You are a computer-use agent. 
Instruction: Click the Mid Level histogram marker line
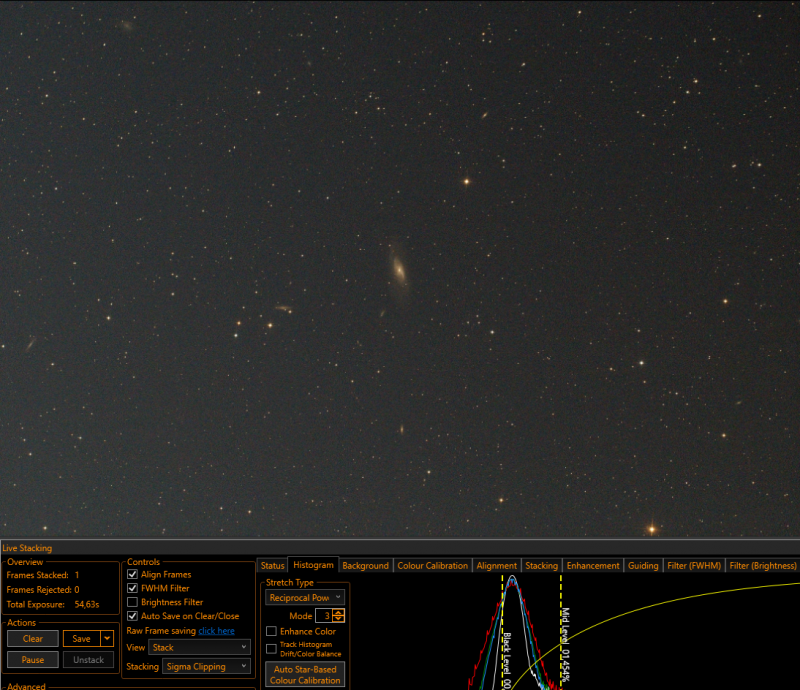(x=561, y=631)
